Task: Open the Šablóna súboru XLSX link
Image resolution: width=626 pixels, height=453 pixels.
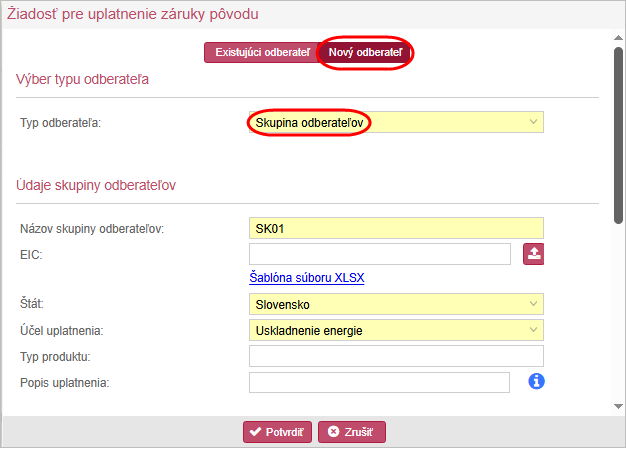Action: (x=307, y=277)
